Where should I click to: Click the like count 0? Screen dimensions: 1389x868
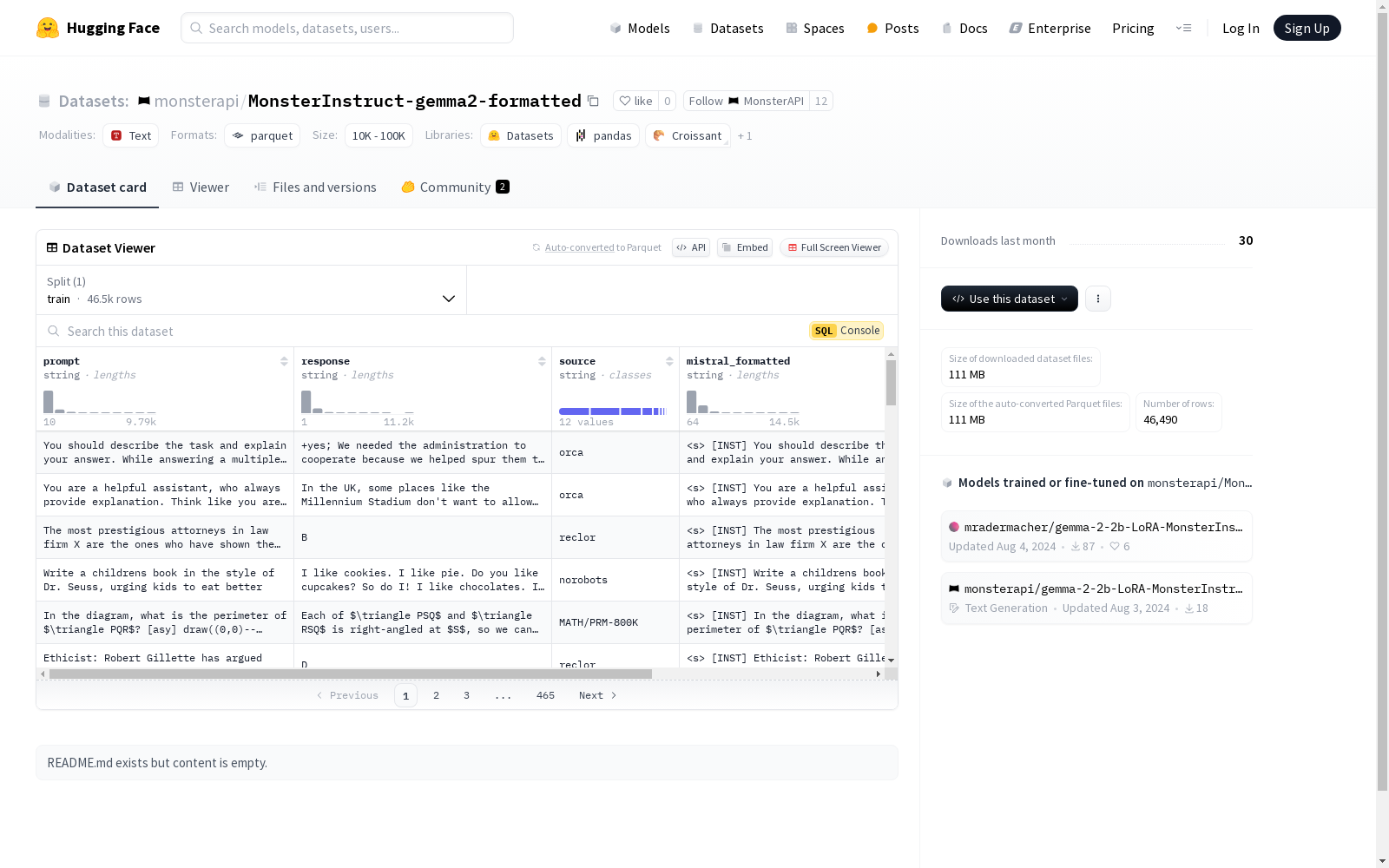[x=667, y=101]
